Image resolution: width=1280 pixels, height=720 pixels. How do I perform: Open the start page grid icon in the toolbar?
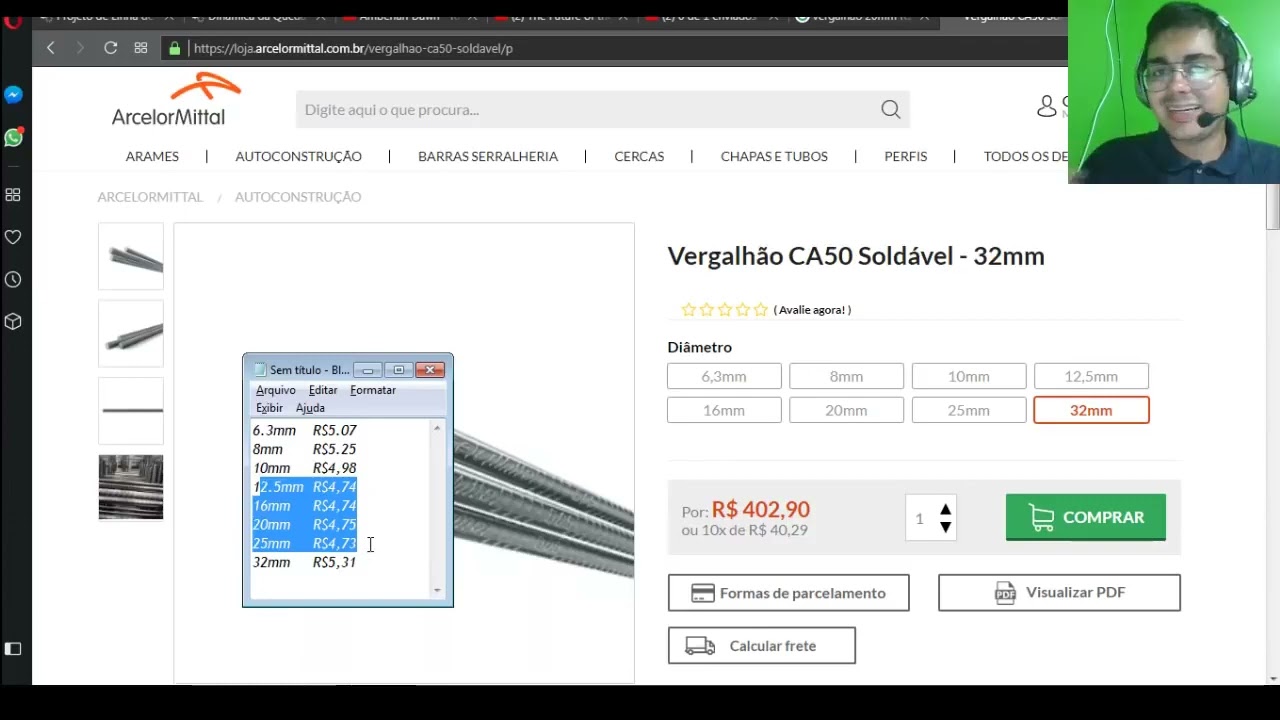click(141, 48)
